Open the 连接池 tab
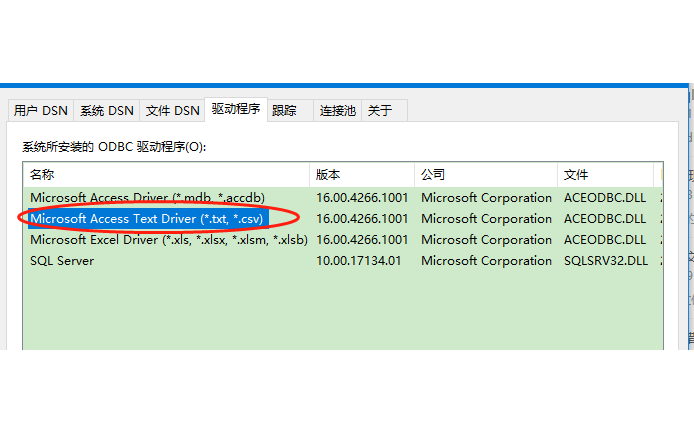This screenshot has height=432, width=694. pos(338,110)
